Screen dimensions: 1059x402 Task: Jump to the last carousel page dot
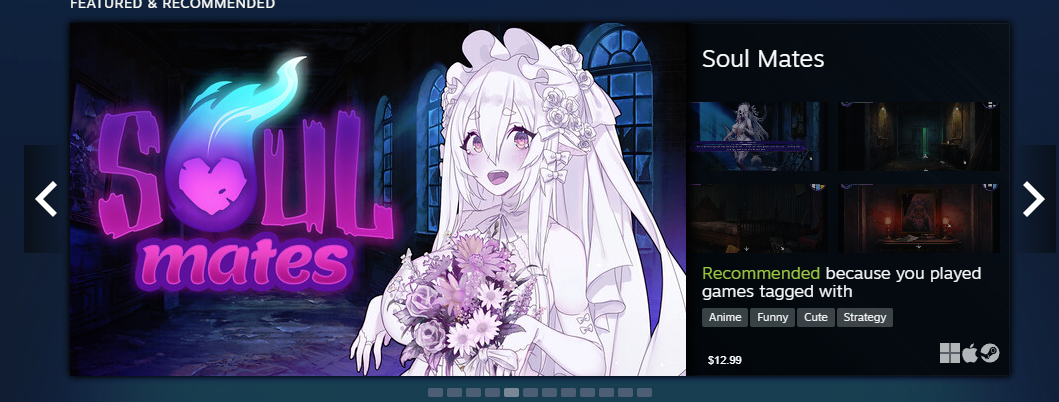click(x=644, y=393)
